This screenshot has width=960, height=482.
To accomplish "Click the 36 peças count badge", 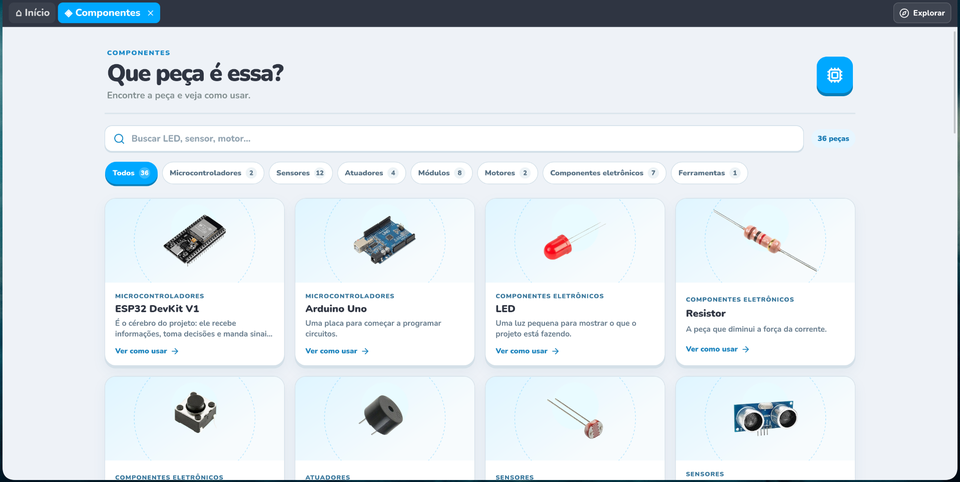I will click(x=833, y=139).
